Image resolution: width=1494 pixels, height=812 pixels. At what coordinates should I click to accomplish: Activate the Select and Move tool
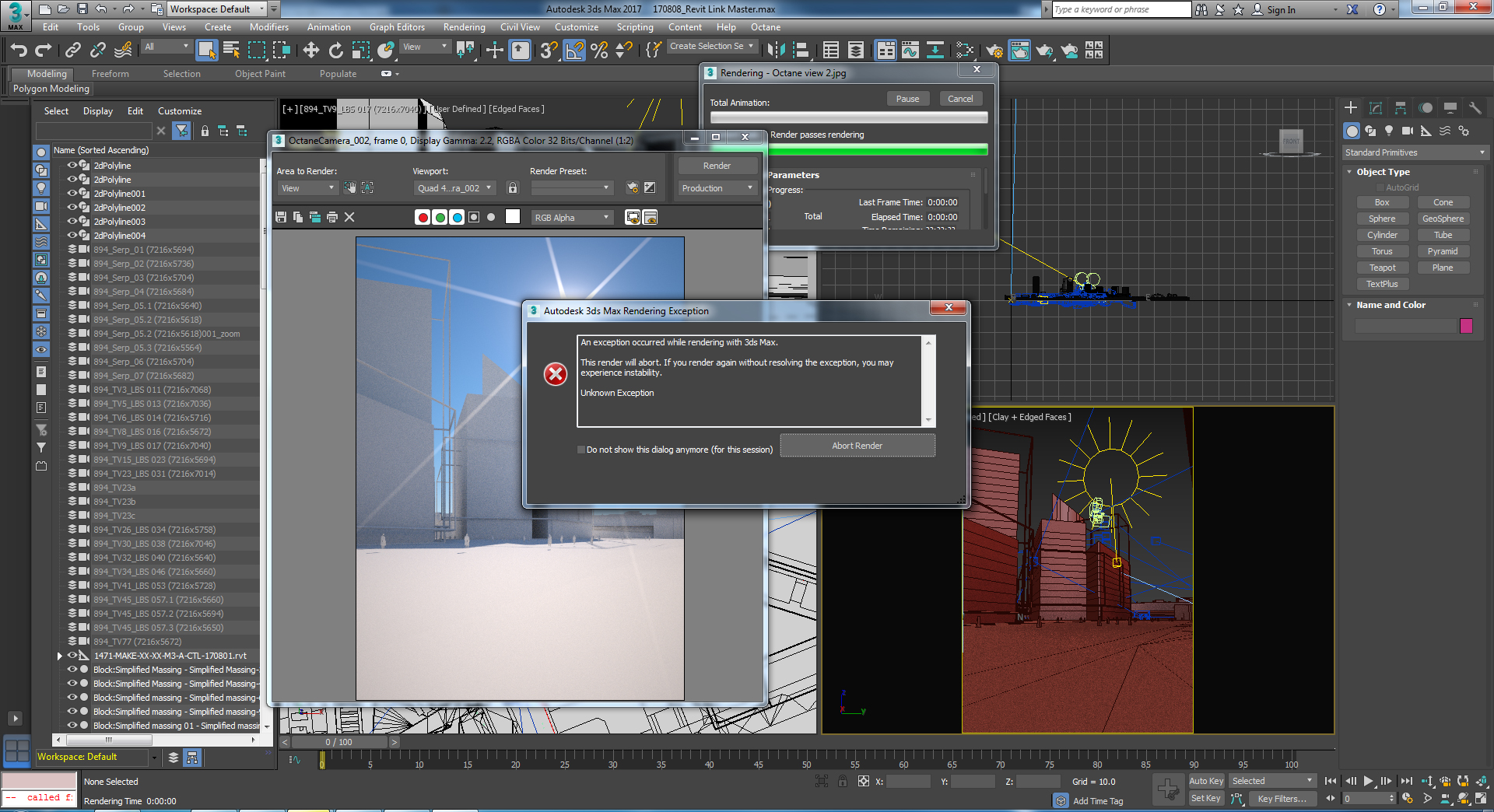(311, 51)
